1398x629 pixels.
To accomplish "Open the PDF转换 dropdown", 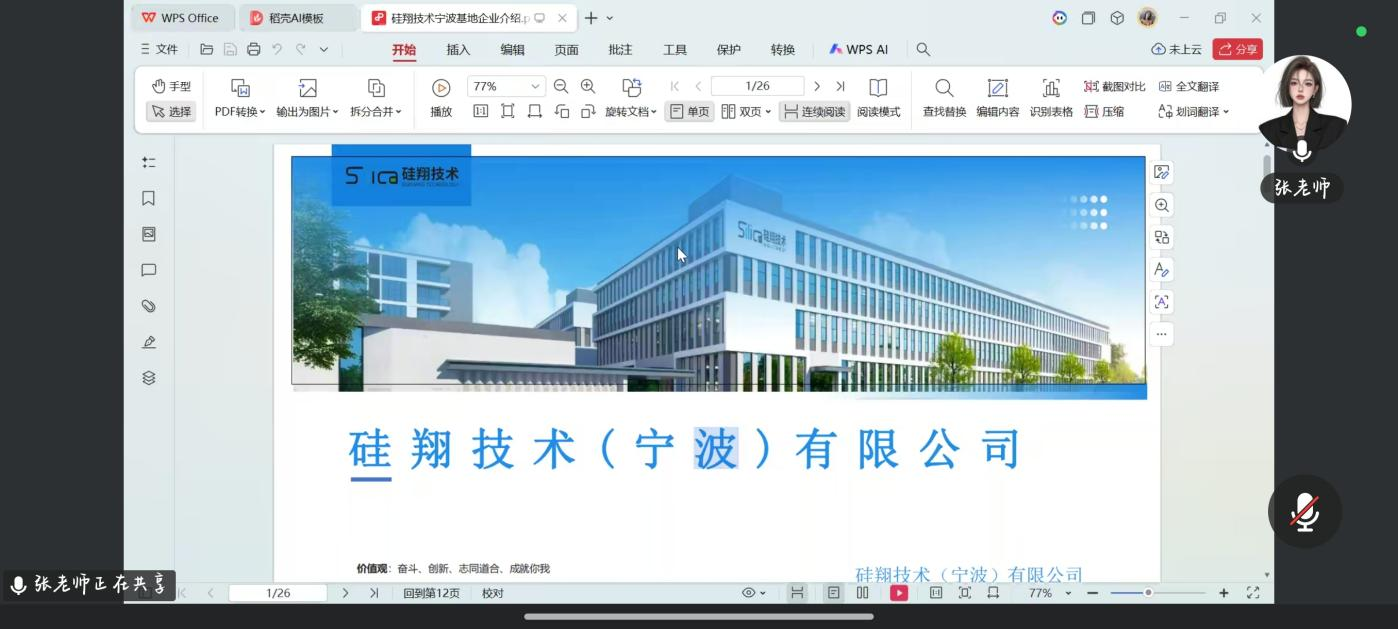I will [240, 99].
